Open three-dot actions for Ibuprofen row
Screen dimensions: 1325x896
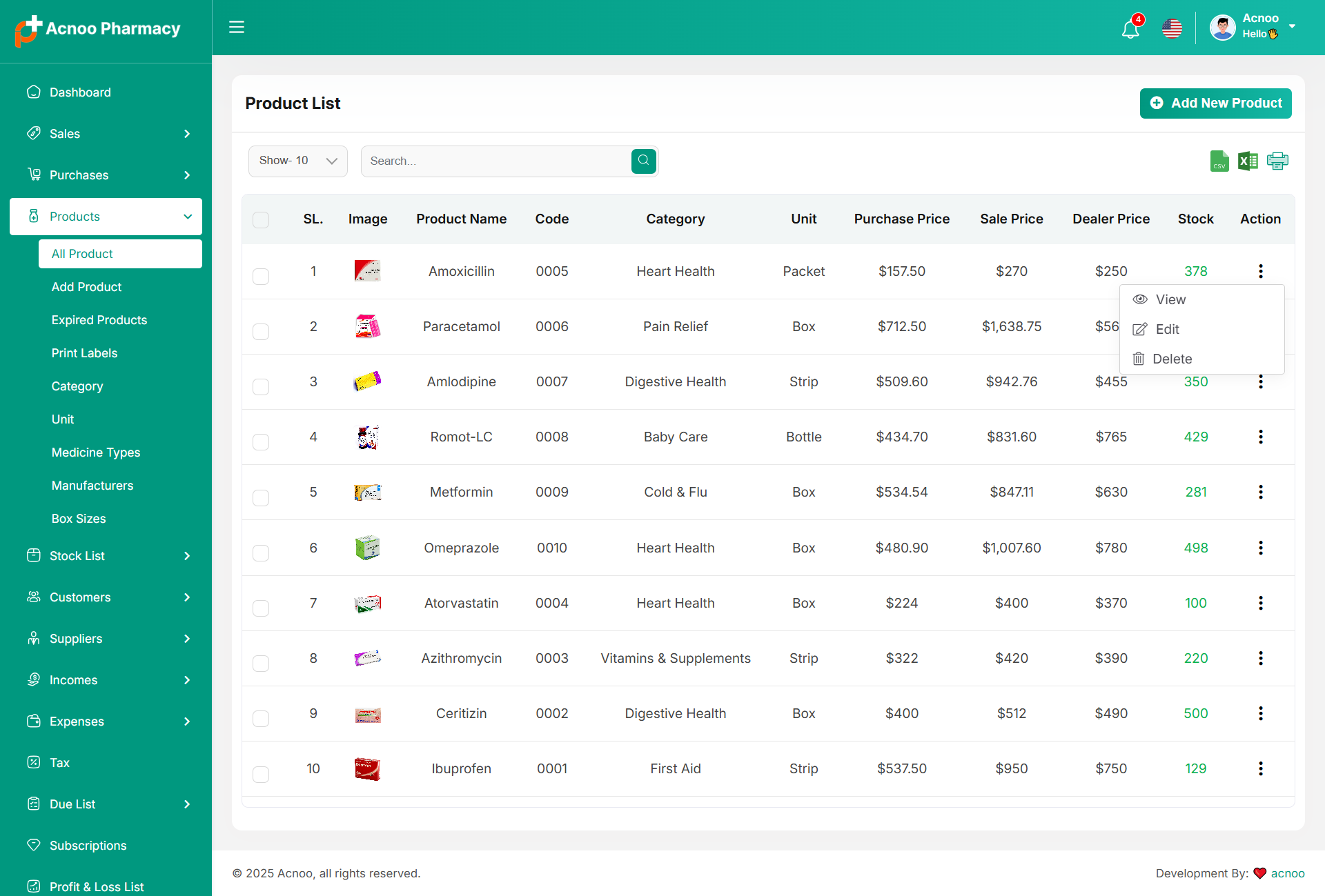(1260, 768)
